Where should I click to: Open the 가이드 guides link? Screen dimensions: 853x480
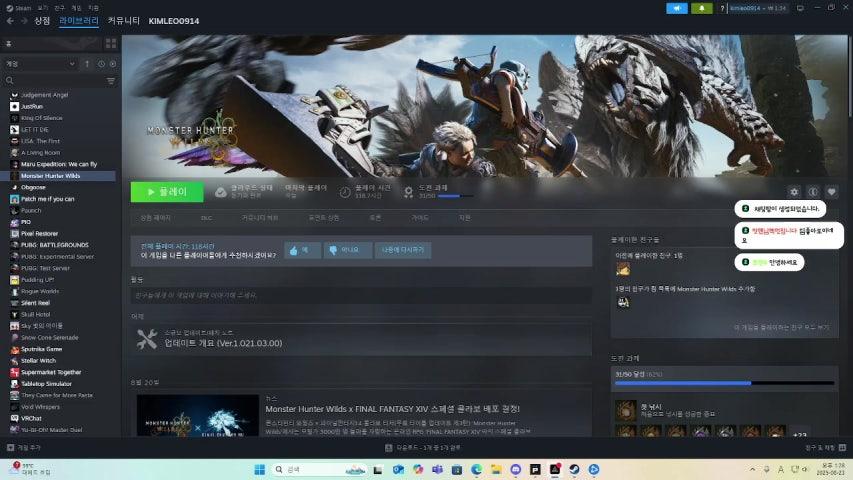[x=419, y=218]
